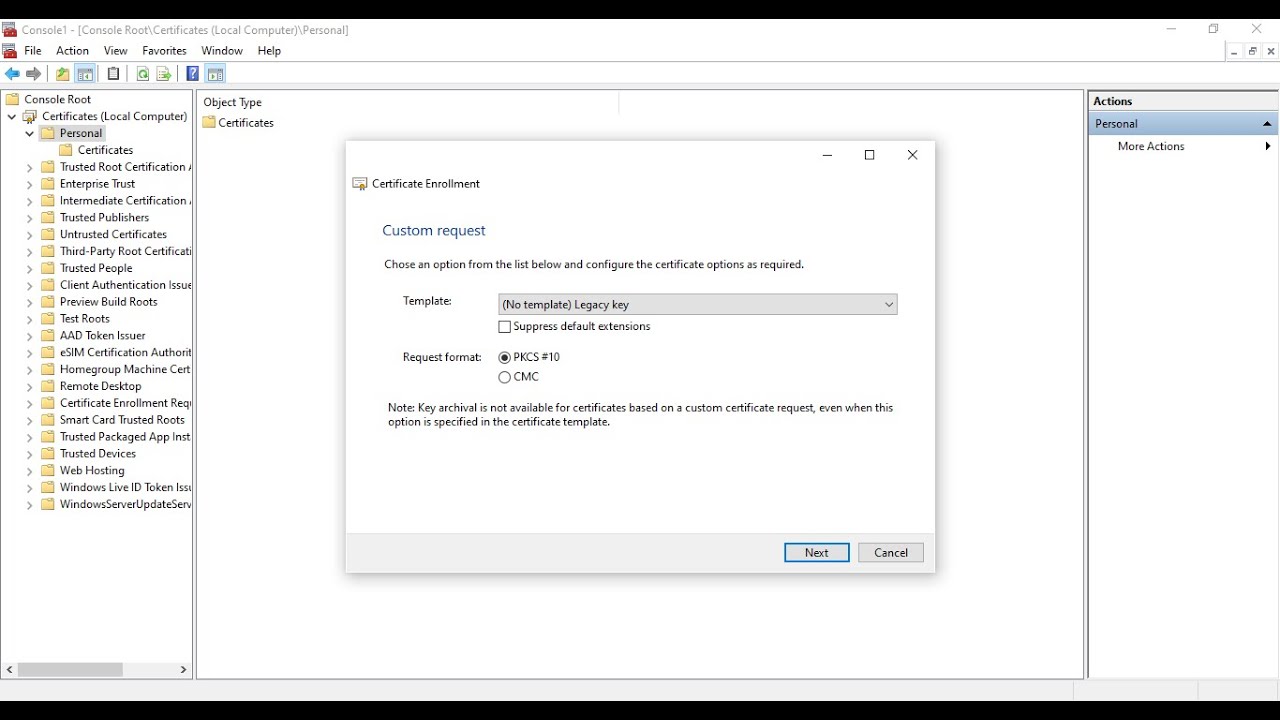This screenshot has width=1280, height=720.
Task: Click the Web Hosting folder icon
Action: point(48,470)
